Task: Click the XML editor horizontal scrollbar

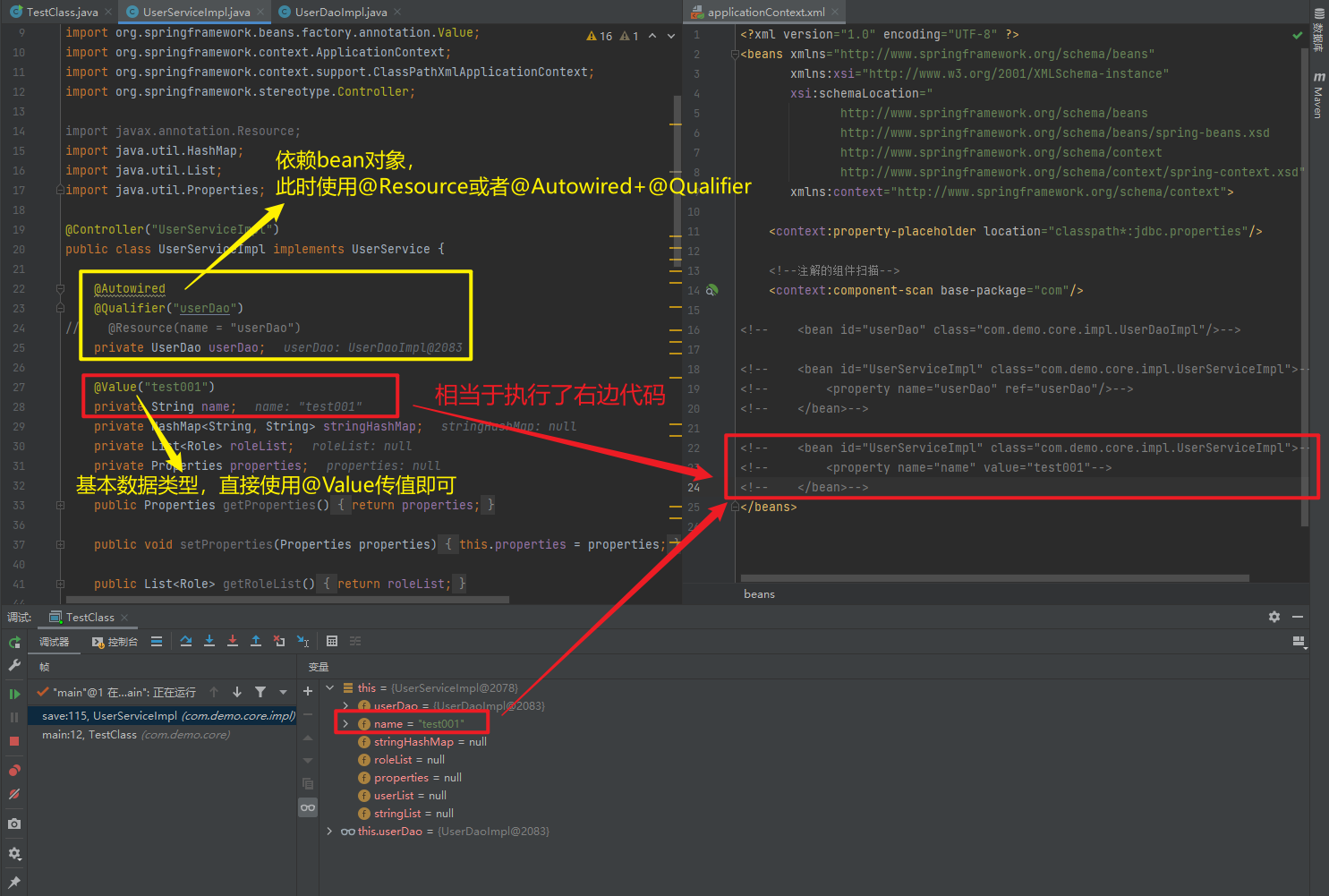Action: (994, 578)
